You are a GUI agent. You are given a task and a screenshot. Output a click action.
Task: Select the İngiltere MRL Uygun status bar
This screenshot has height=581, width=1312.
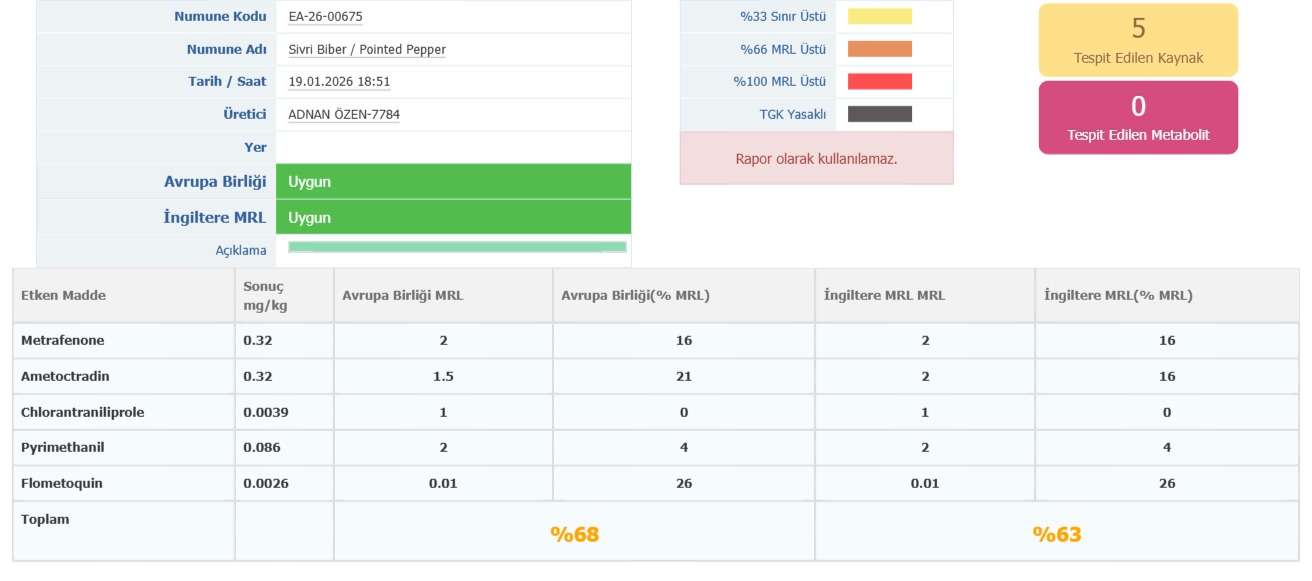pyautogui.click(x=452, y=217)
